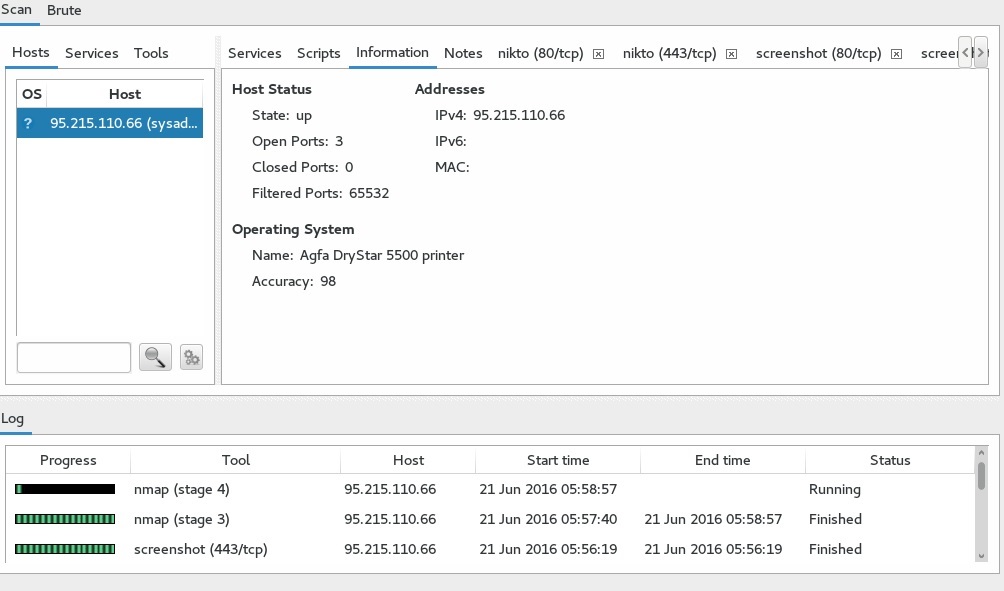The image size is (1004, 591).
Task: Select host 95.215.110.66 in the host list
Action: tap(110, 123)
